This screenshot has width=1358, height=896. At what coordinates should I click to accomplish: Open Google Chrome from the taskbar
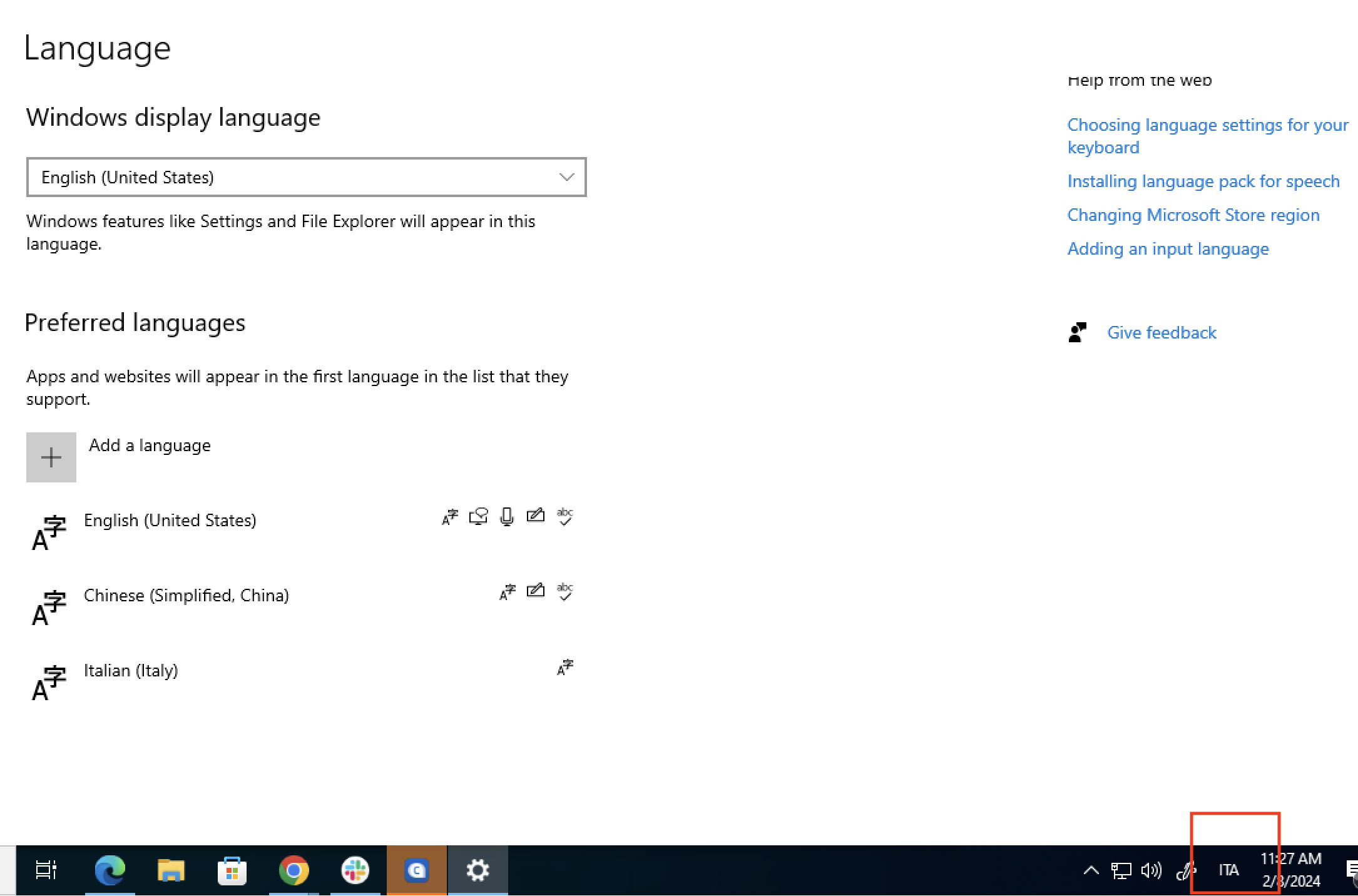(294, 870)
